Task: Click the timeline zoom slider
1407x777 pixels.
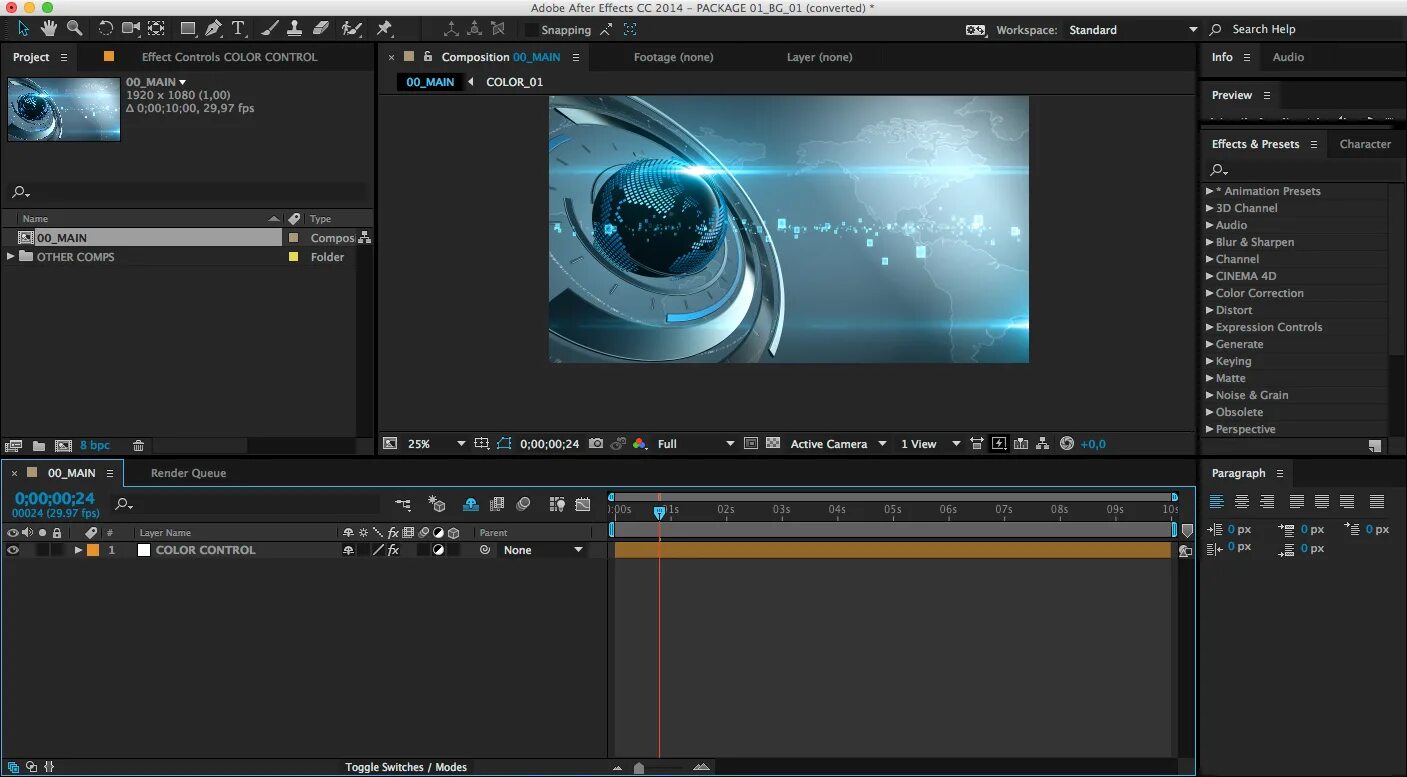Action: 639,768
